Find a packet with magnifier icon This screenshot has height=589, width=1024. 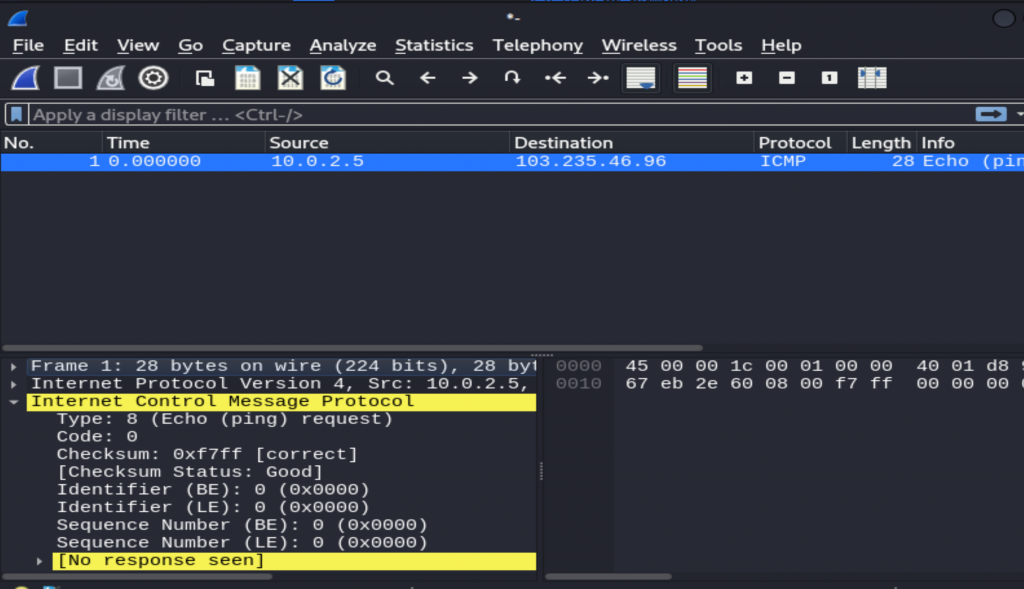(x=385, y=78)
